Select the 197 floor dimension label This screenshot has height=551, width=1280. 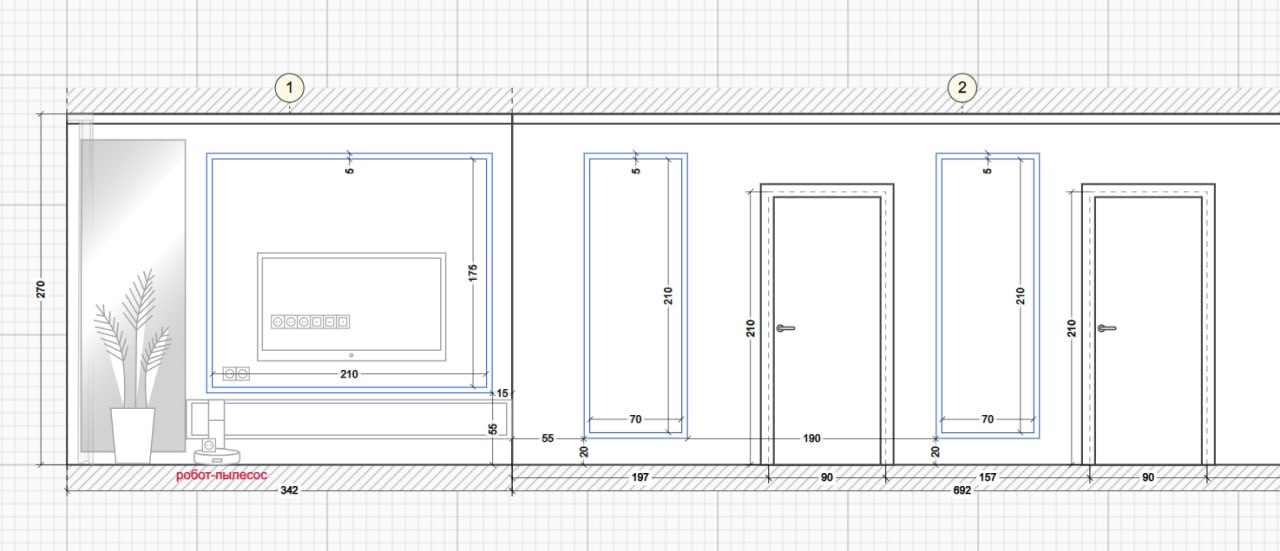pos(641,478)
